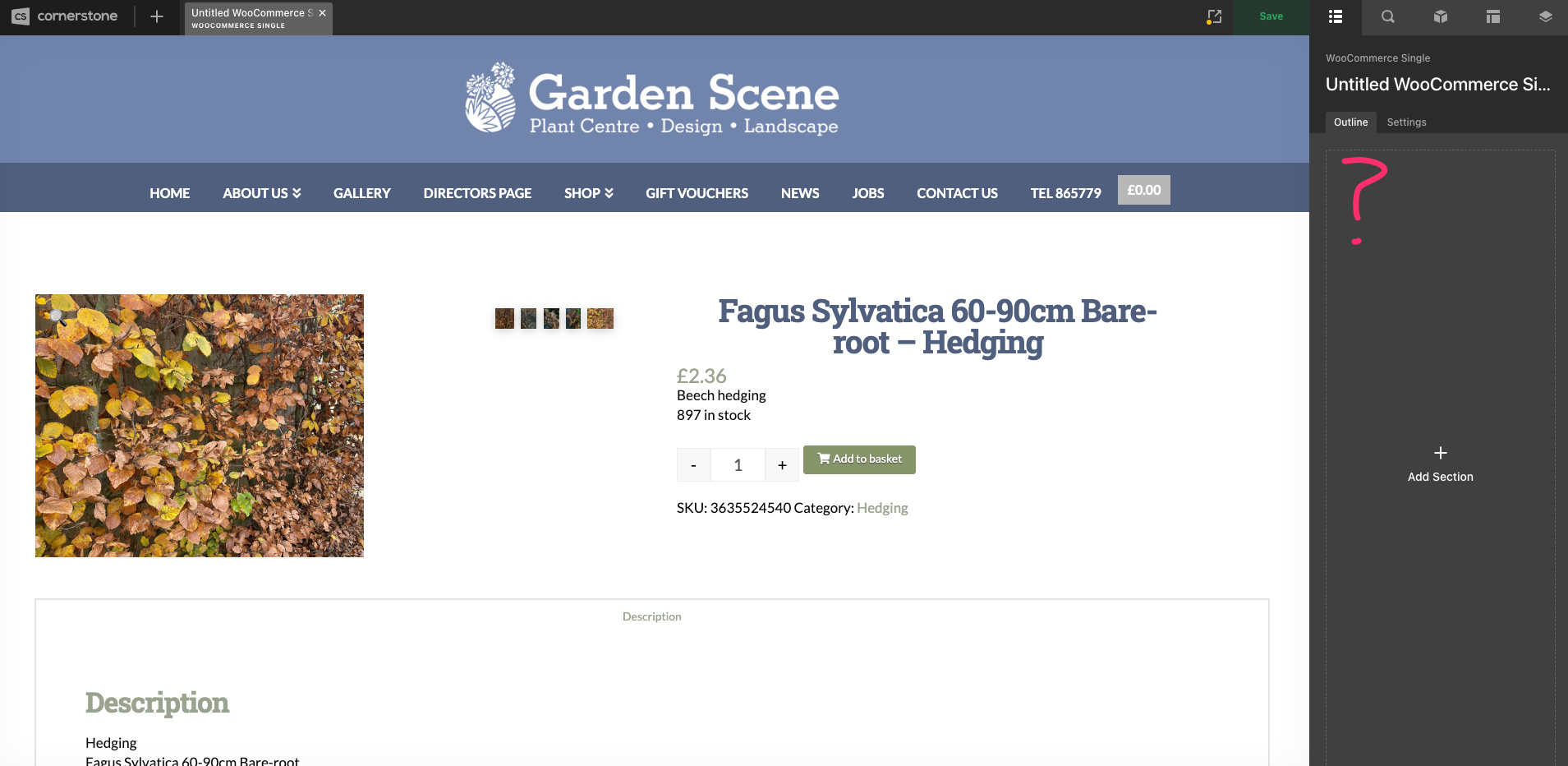The image size is (1568, 766).
Task: Open the Design layers icon
Action: (x=1545, y=16)
